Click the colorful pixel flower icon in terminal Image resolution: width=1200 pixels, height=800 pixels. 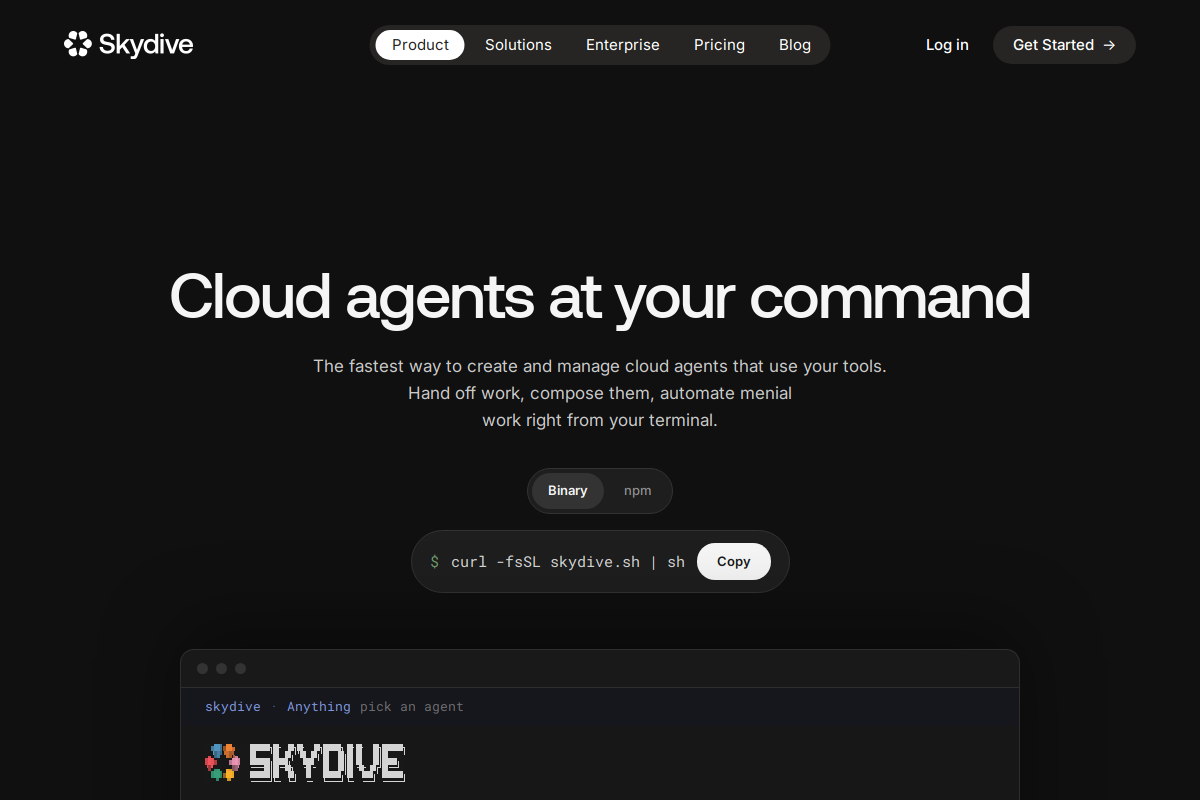point(223,762)
